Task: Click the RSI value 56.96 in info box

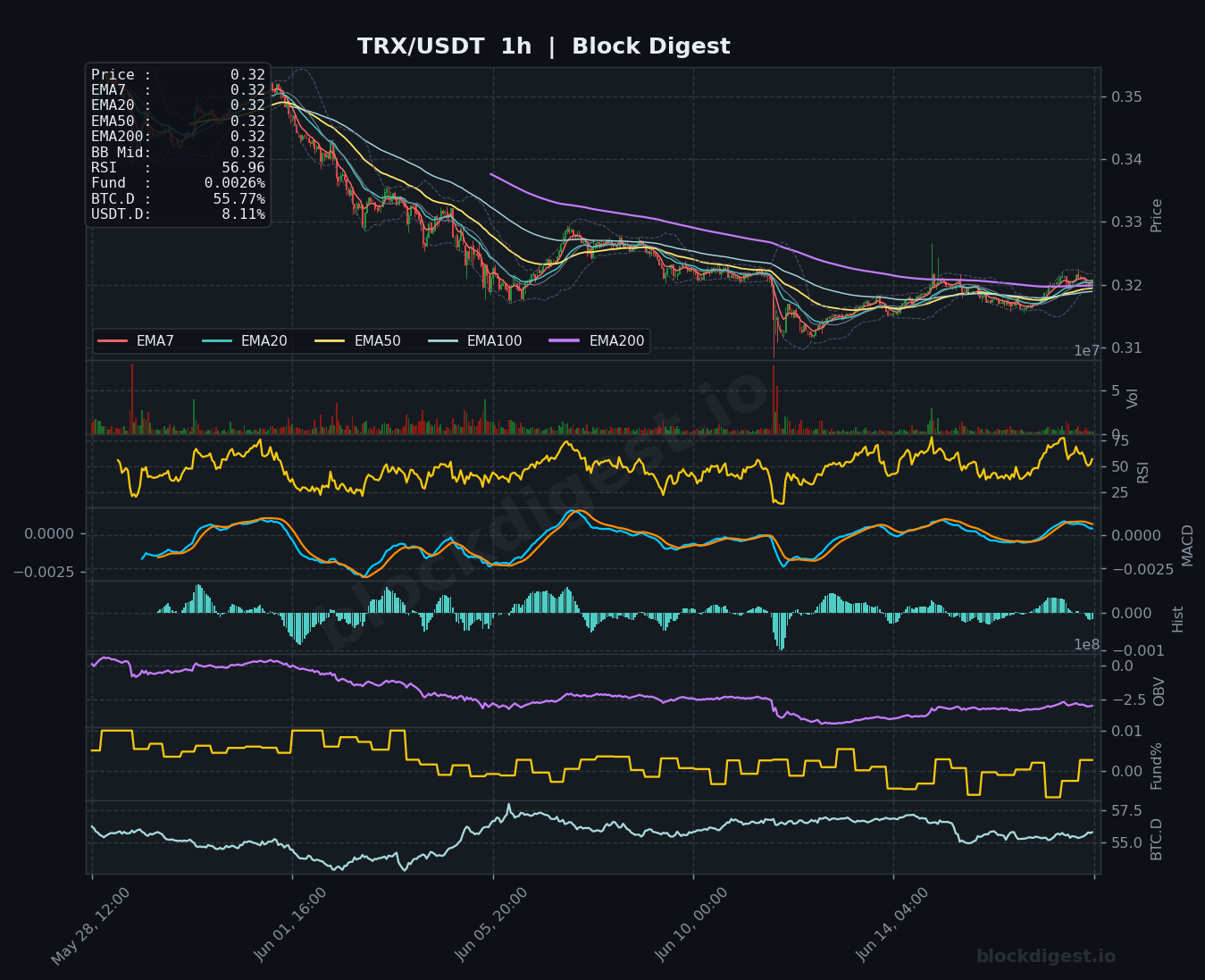Action: coord(243,168)
